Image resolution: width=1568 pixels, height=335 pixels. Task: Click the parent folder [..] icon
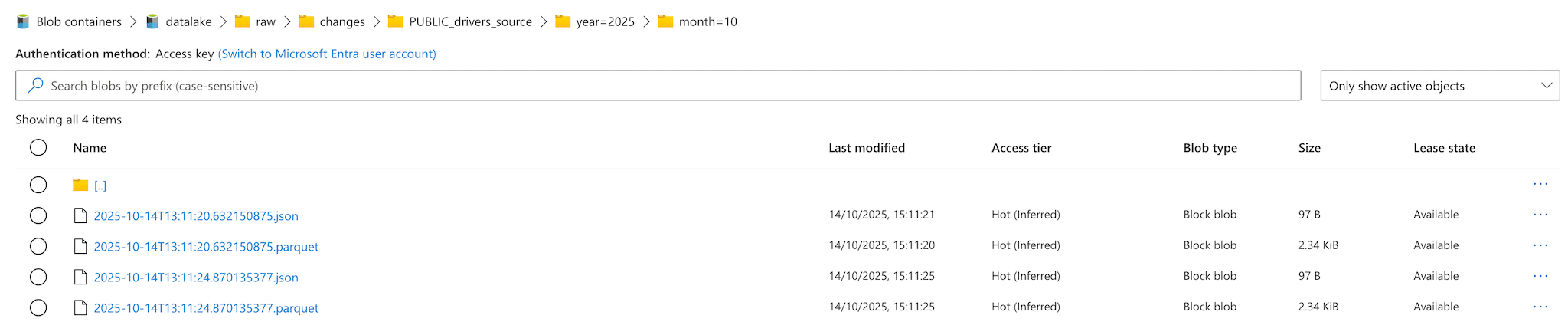pos(80,185)
